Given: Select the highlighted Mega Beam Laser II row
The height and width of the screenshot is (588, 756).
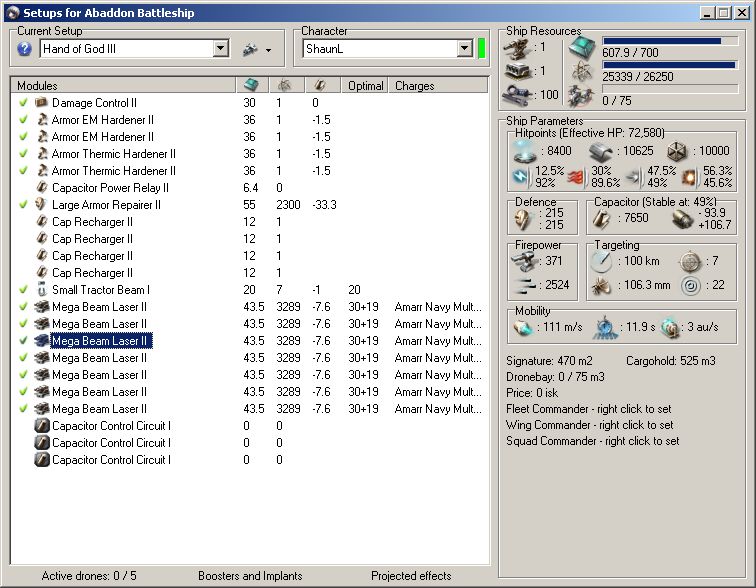Looking at the screenshot, I should pos(101,341).
